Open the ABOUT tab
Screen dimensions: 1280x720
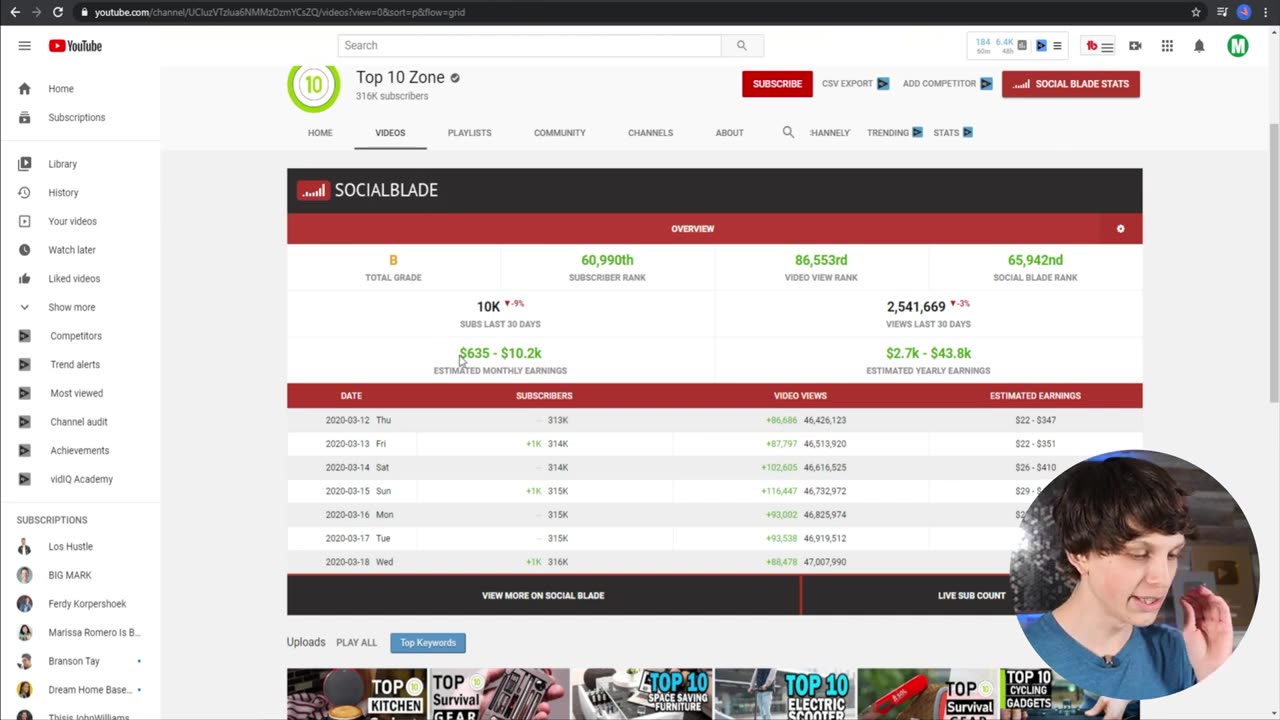point(729,132)
